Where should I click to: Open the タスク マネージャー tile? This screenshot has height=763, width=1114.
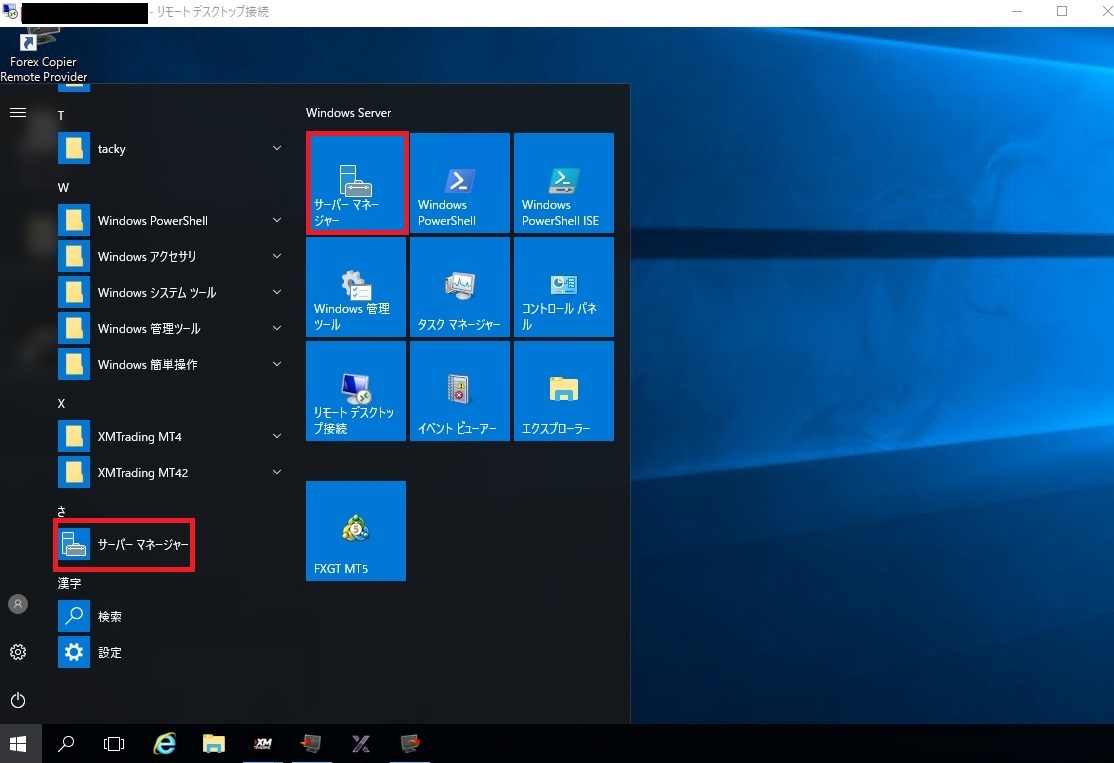click(x=460, y=287)
